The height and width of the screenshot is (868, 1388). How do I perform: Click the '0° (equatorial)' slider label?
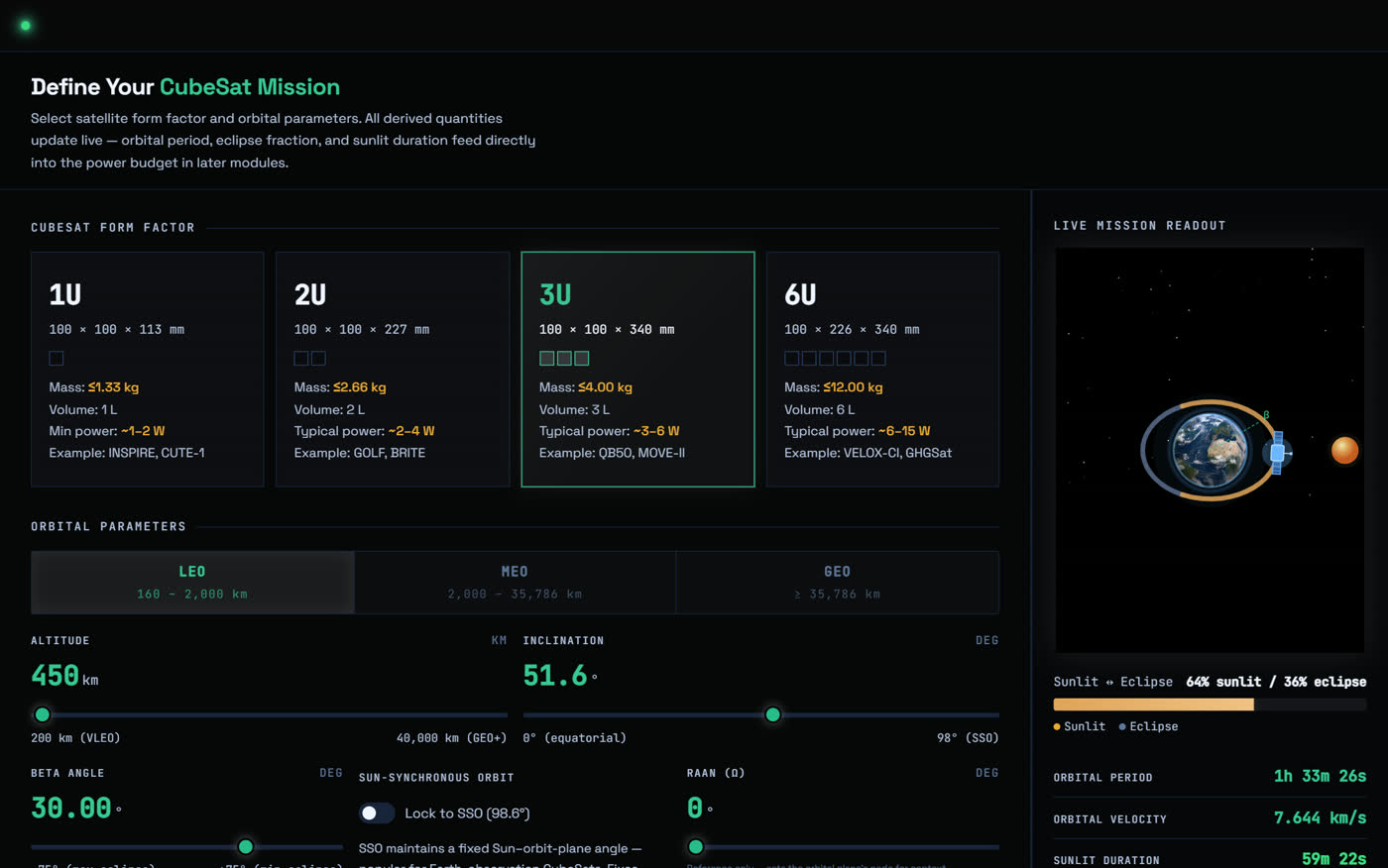(x=574, y=738)
